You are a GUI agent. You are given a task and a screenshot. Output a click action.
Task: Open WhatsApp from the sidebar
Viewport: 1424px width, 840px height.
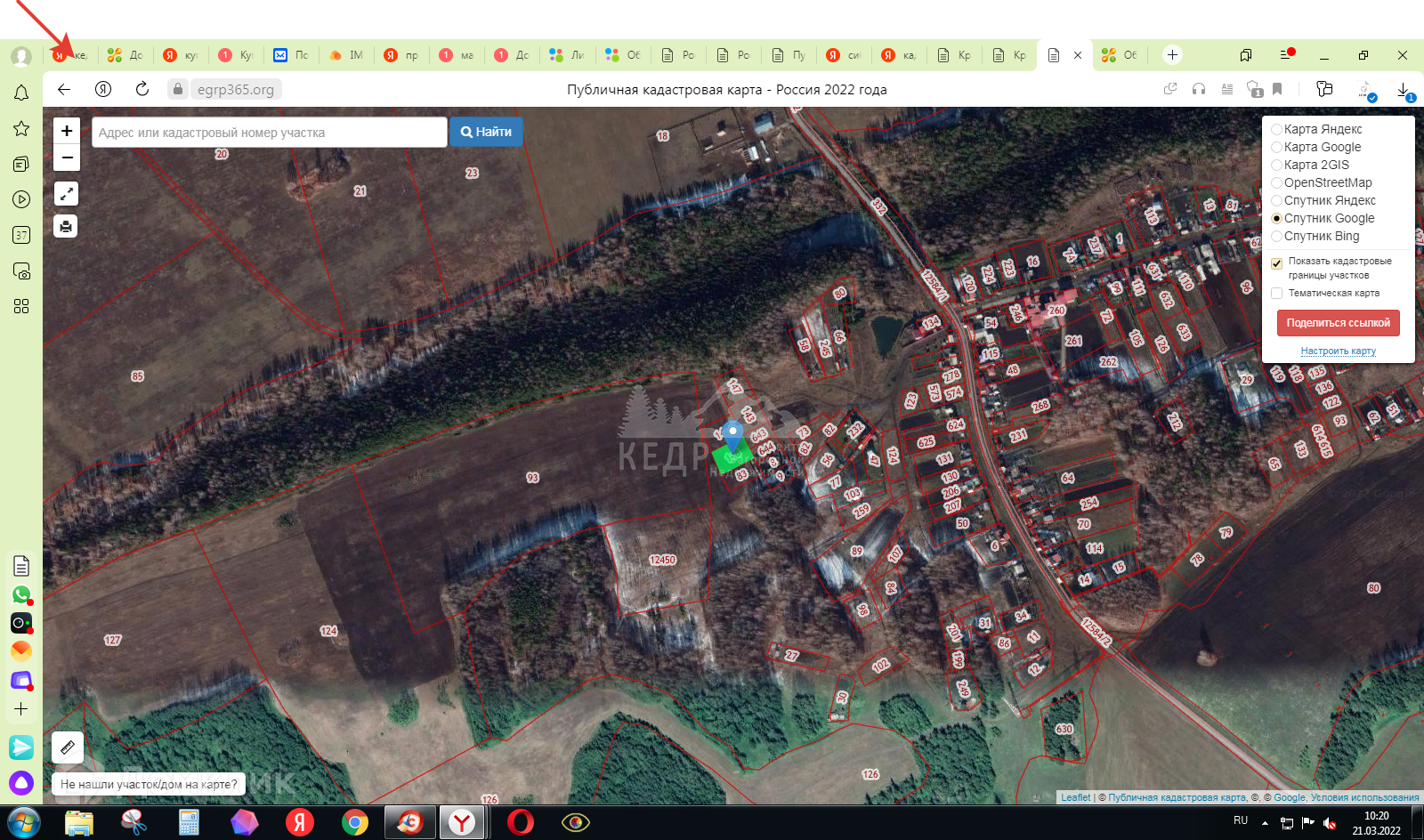coord(21,594)
